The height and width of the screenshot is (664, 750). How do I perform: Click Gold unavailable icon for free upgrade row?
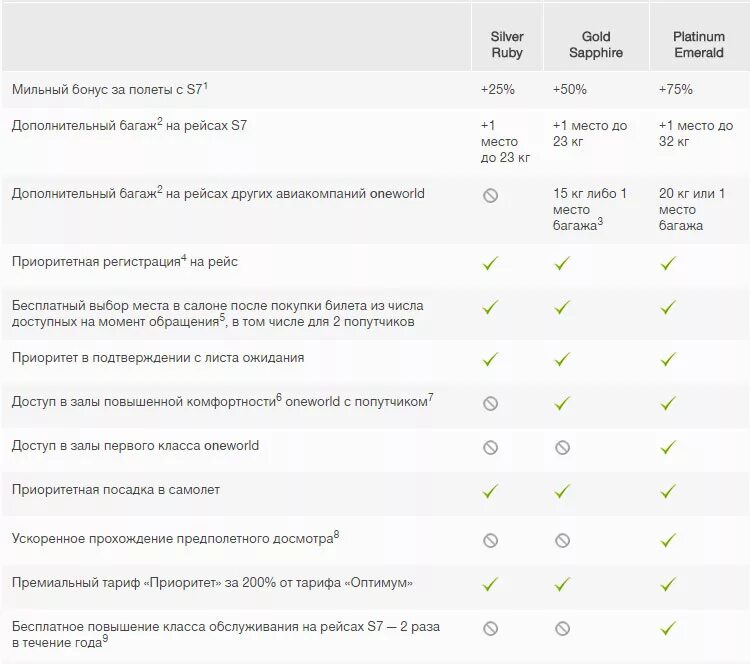(562, 629)
